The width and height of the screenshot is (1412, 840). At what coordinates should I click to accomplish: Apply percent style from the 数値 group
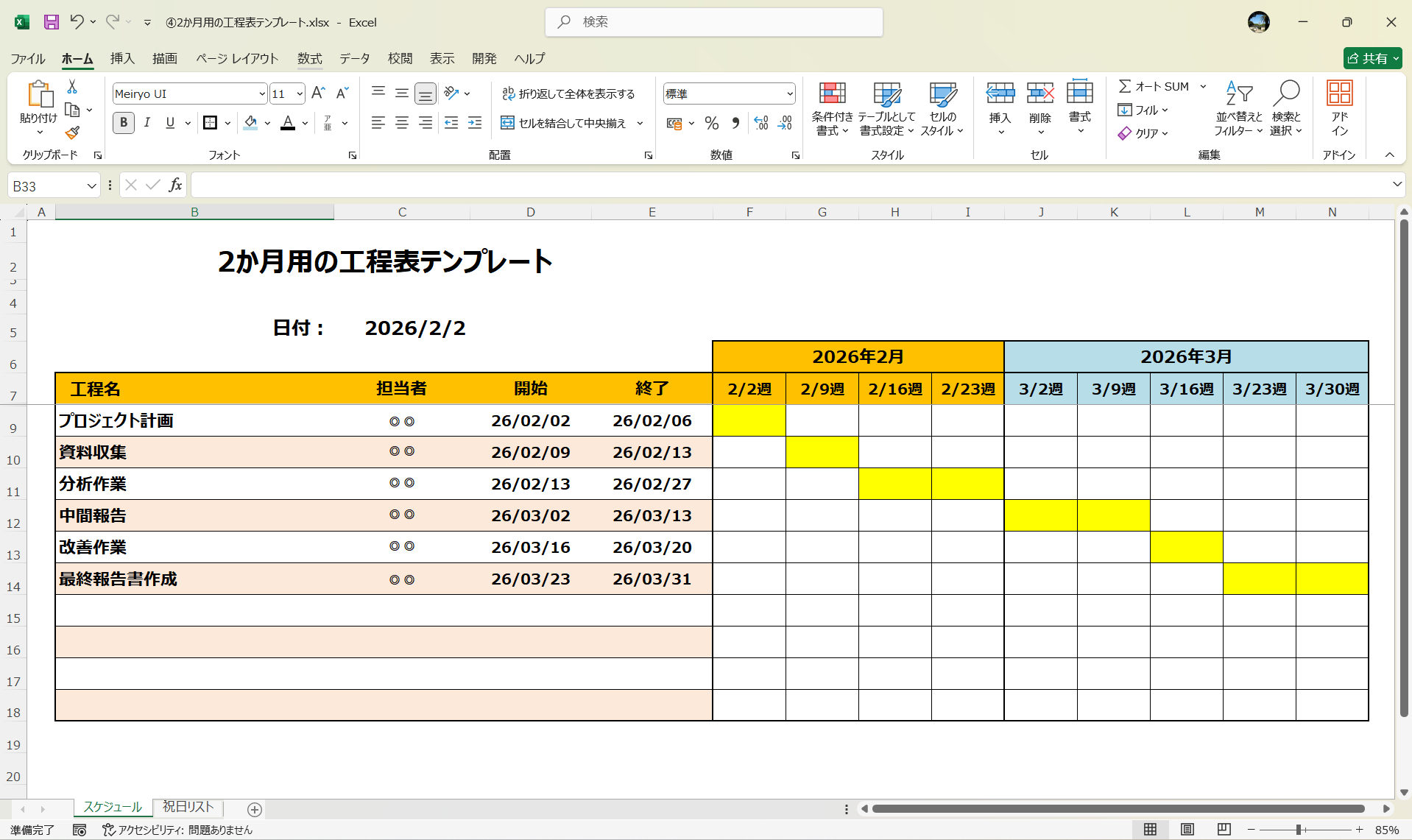click(711, 123)
